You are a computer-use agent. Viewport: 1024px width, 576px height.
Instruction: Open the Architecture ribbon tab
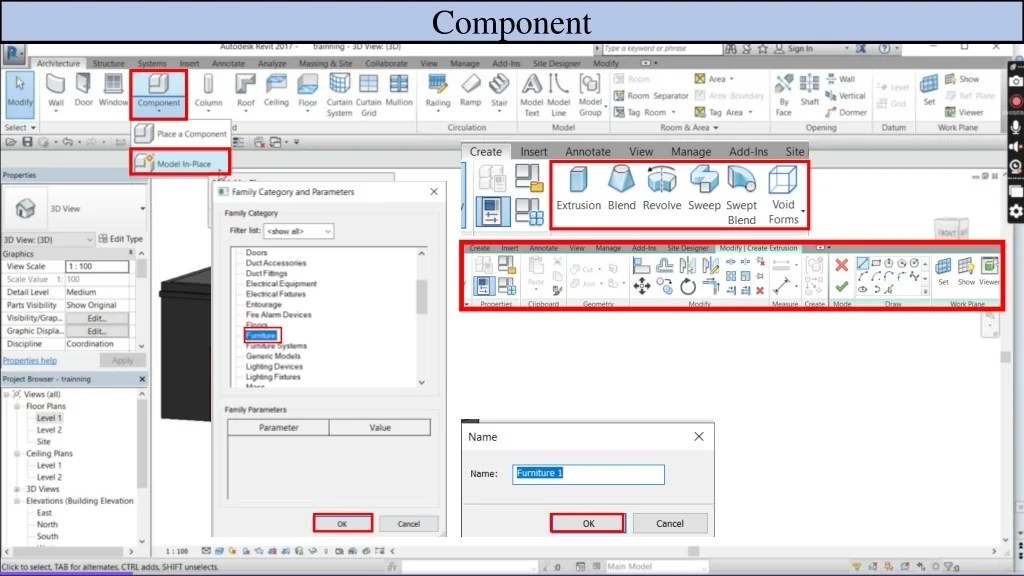coord(58,63)
